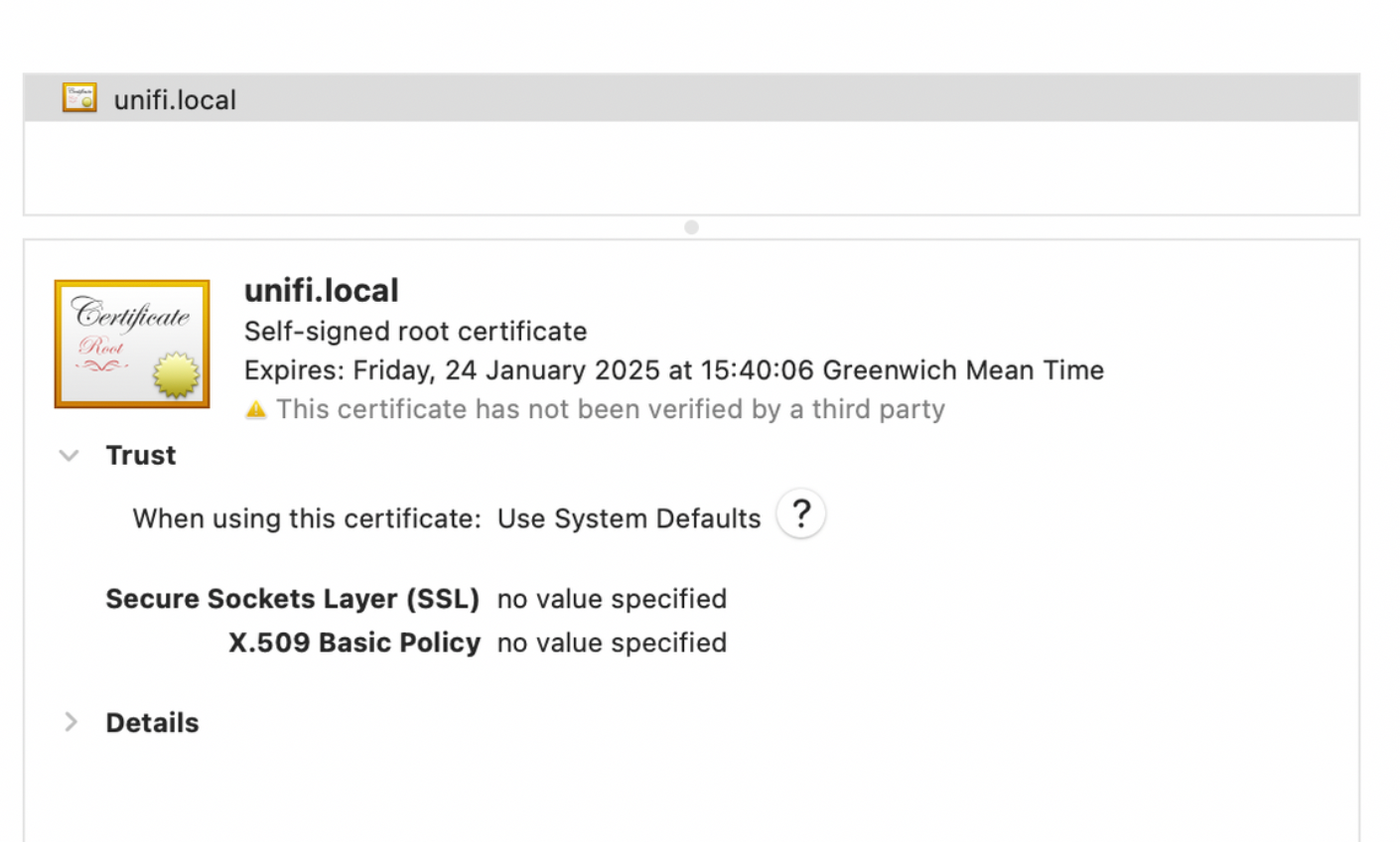This screenshot has width=1400, height=842.
Task: Open the question mark help button
Action: click(800, 514)
